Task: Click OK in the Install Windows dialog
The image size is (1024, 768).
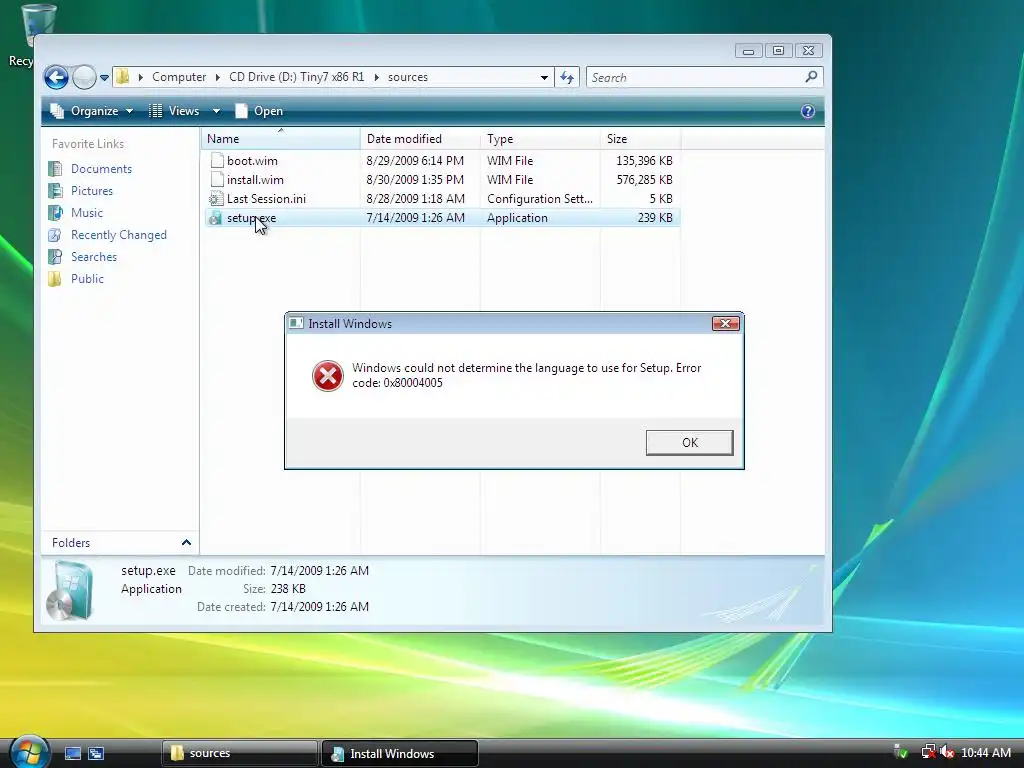Action: pos(690,443)
